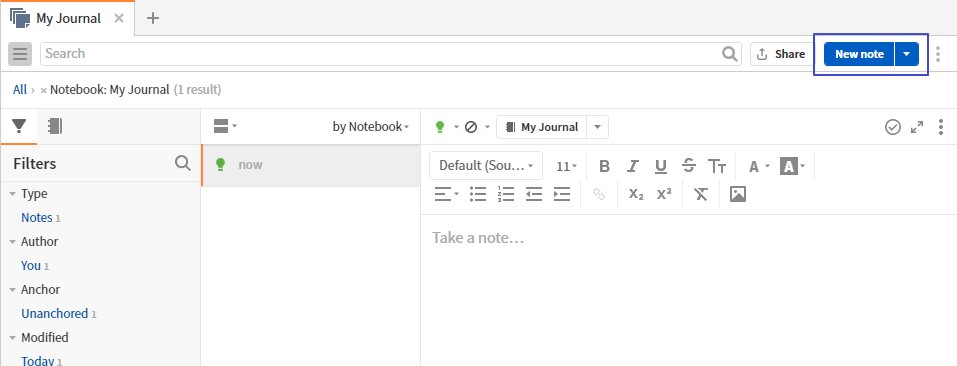Image resolution: width=957 pixels, height=366 pixels.
Task: Apply Italic formatting to text
Action: pyautogui.click(x=633, y=166)
